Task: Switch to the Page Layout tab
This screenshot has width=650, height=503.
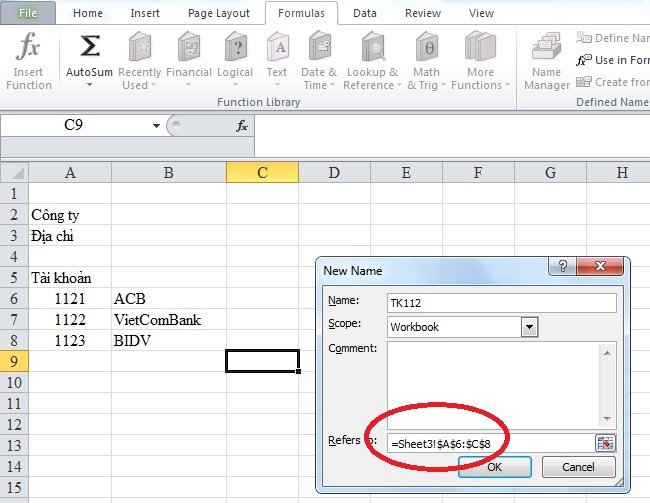Action: [219, 13]
